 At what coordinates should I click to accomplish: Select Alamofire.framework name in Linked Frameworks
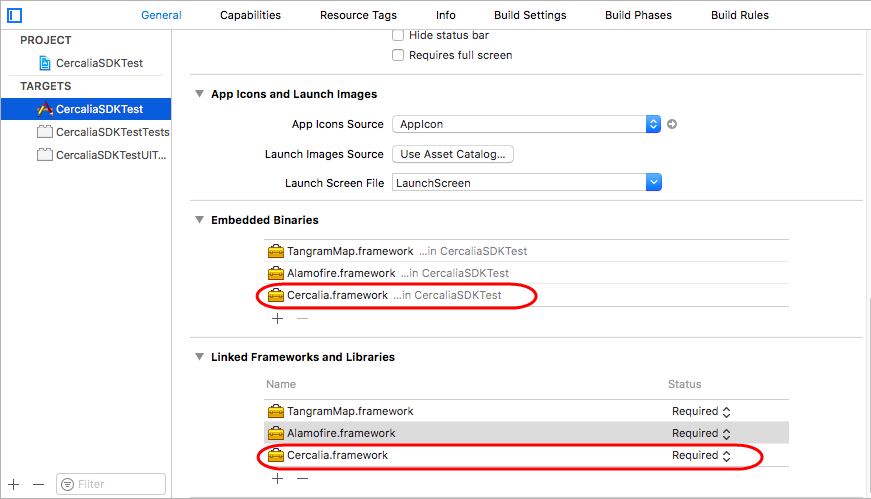341,433
